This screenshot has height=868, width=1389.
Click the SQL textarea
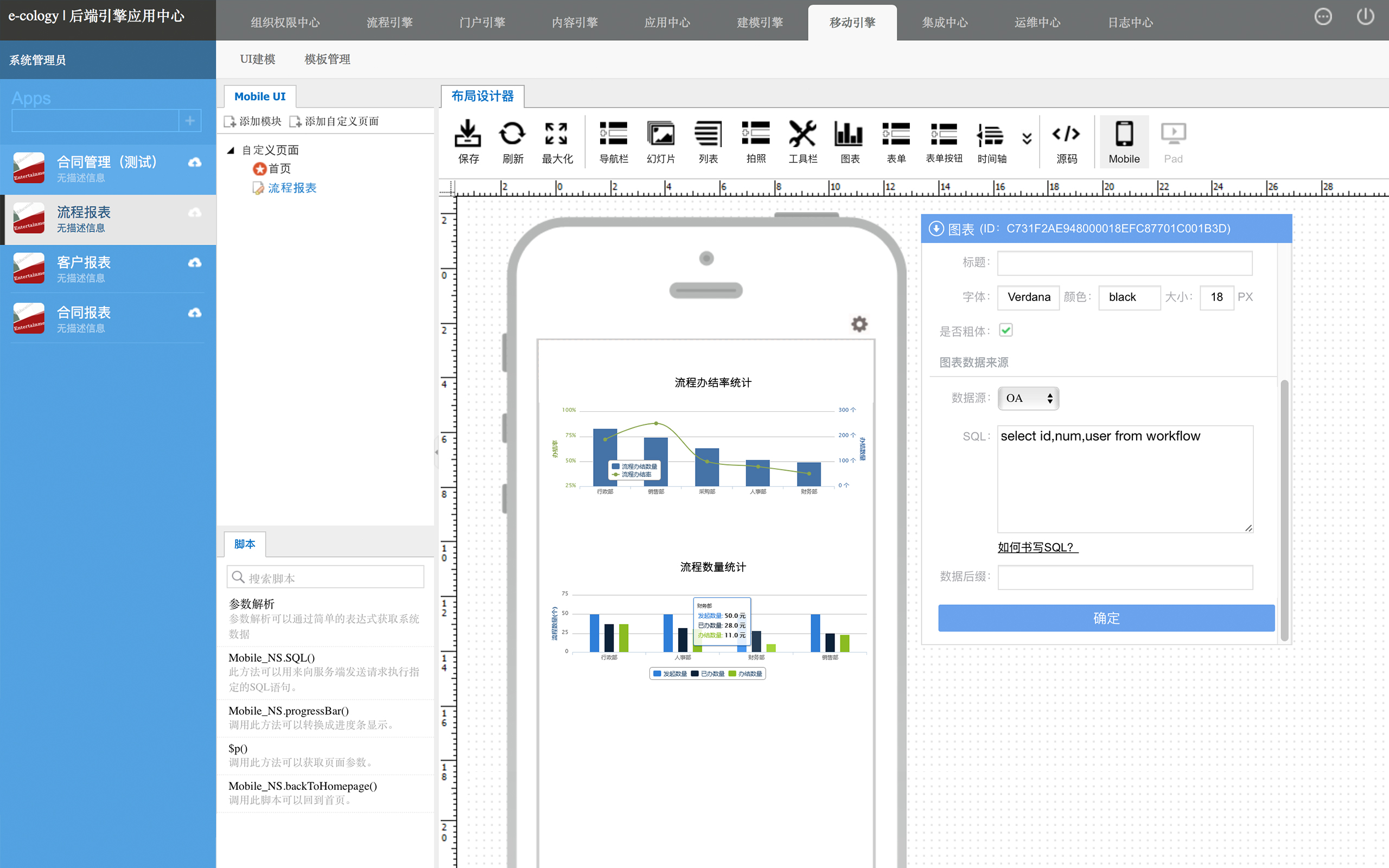point(1125,479)
